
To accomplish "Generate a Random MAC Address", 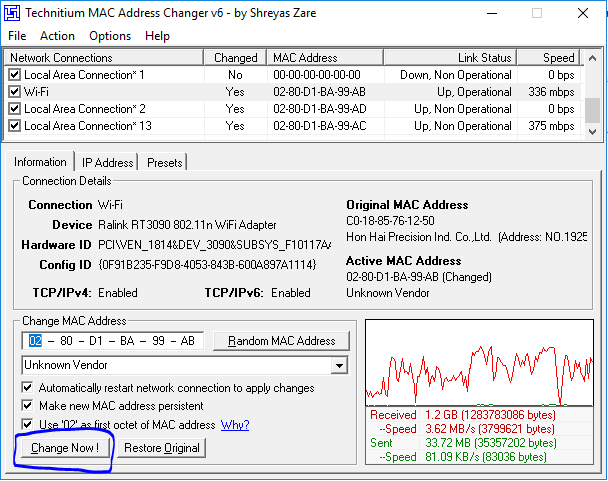I will (x=282, y=341).
